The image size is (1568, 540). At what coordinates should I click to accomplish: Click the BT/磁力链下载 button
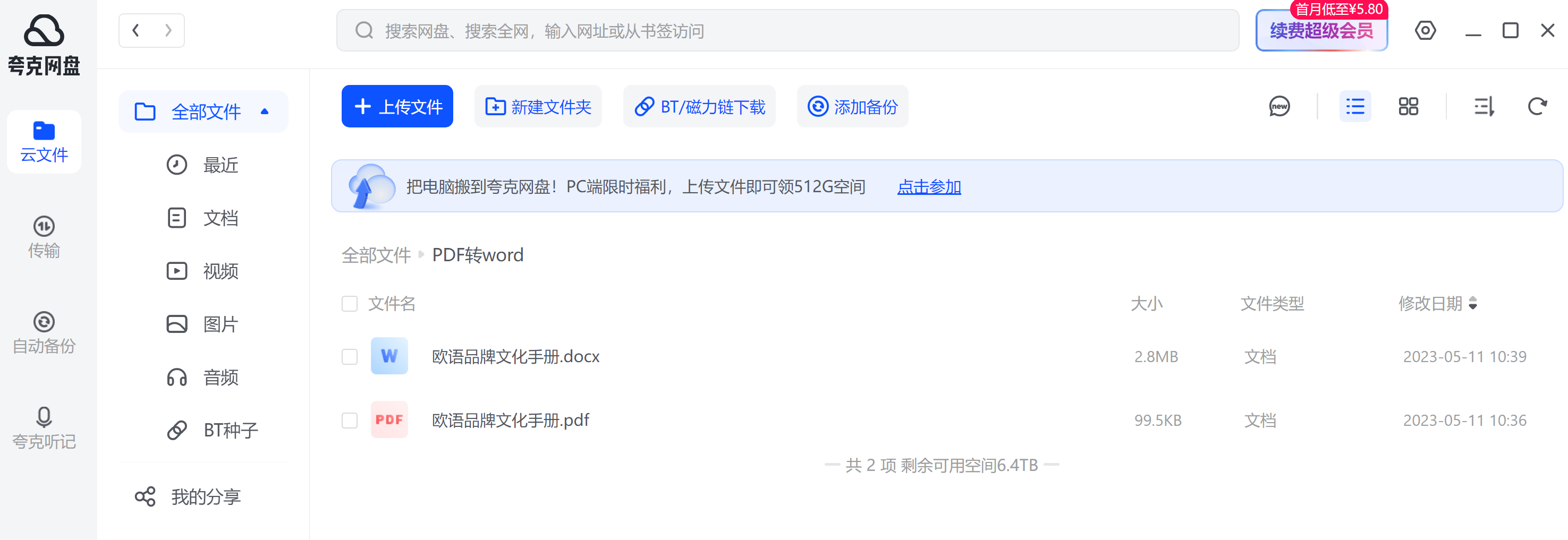tap(699, 106)
